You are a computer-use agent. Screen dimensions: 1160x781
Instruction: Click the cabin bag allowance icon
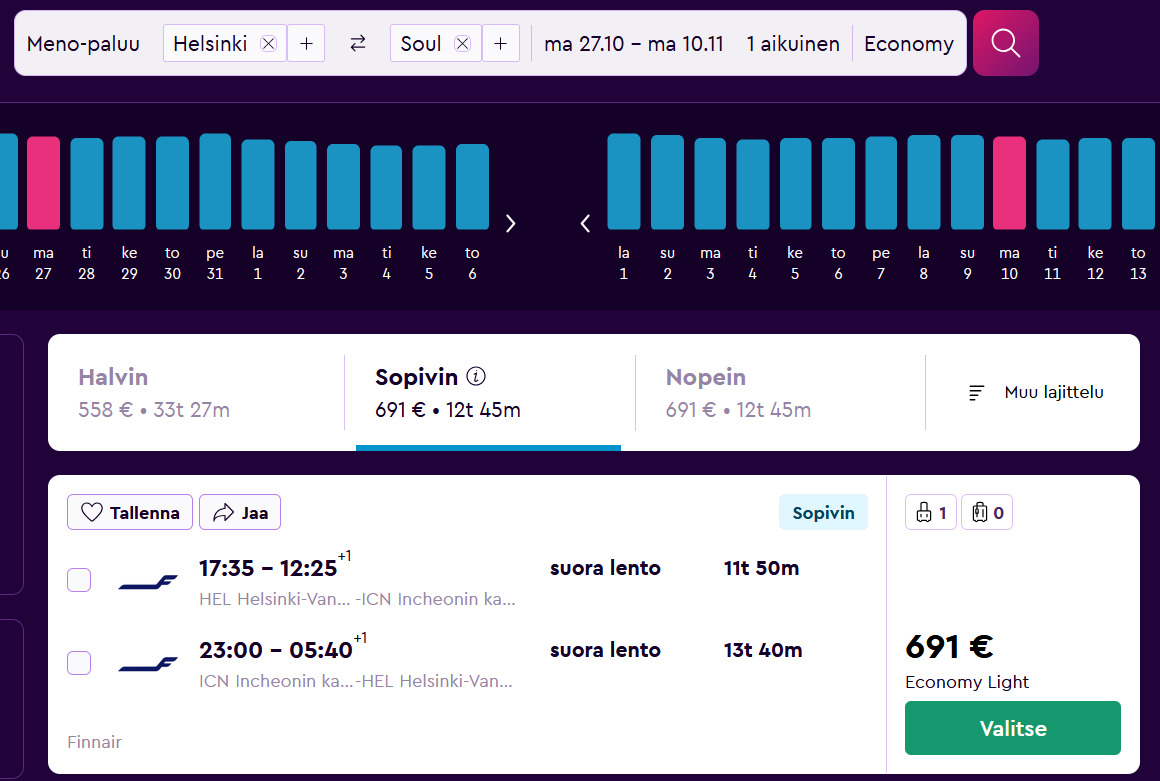point(930,513)
